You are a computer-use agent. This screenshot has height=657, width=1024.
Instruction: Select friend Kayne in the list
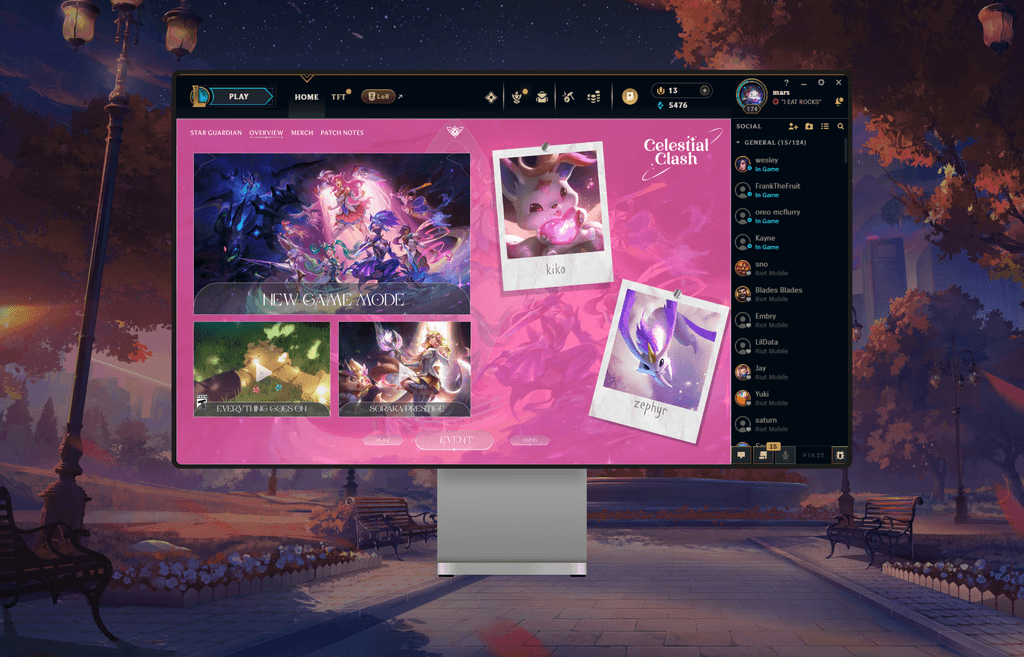tap(788, 242)
